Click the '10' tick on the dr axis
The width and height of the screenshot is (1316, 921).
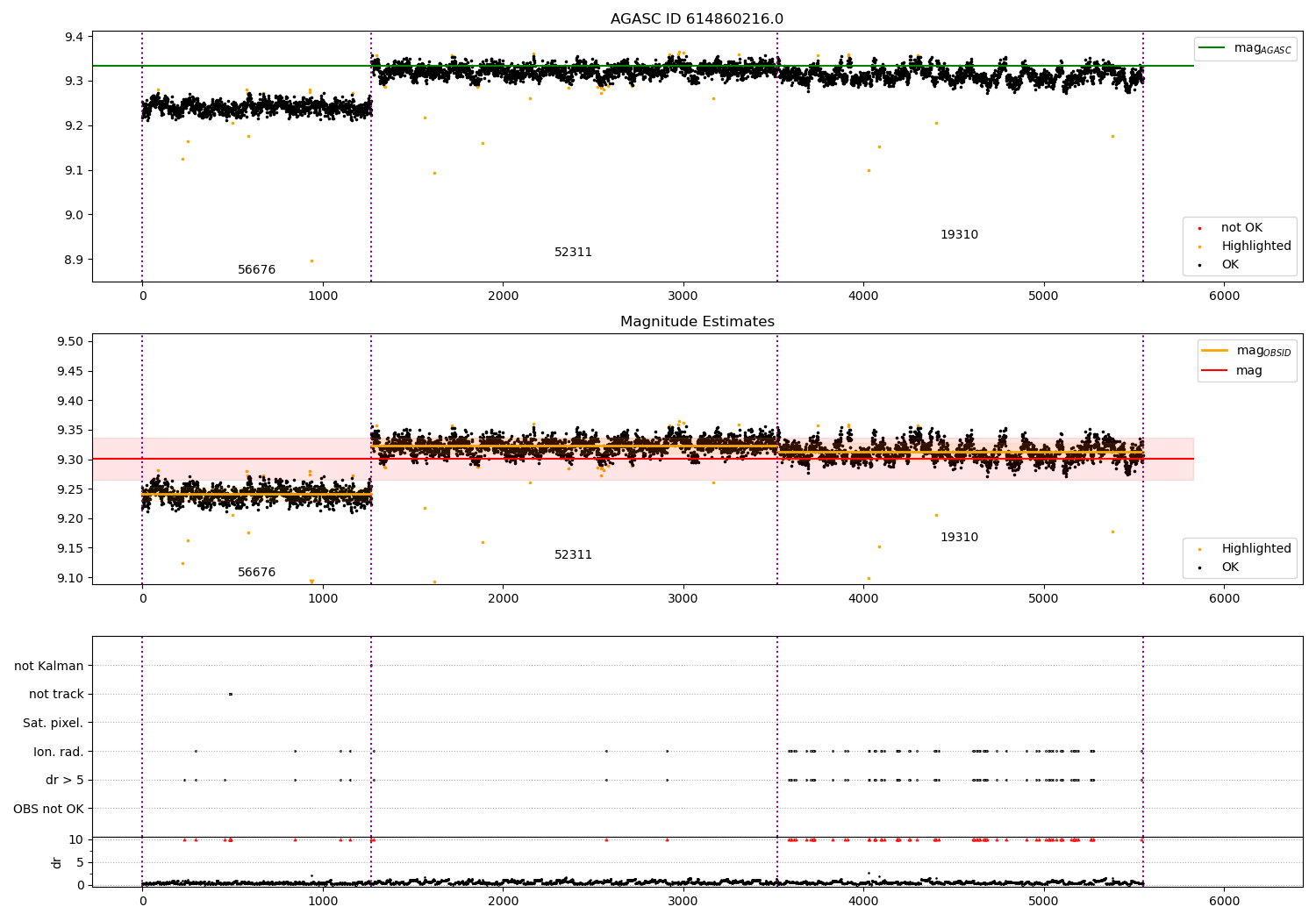point(75,839)
